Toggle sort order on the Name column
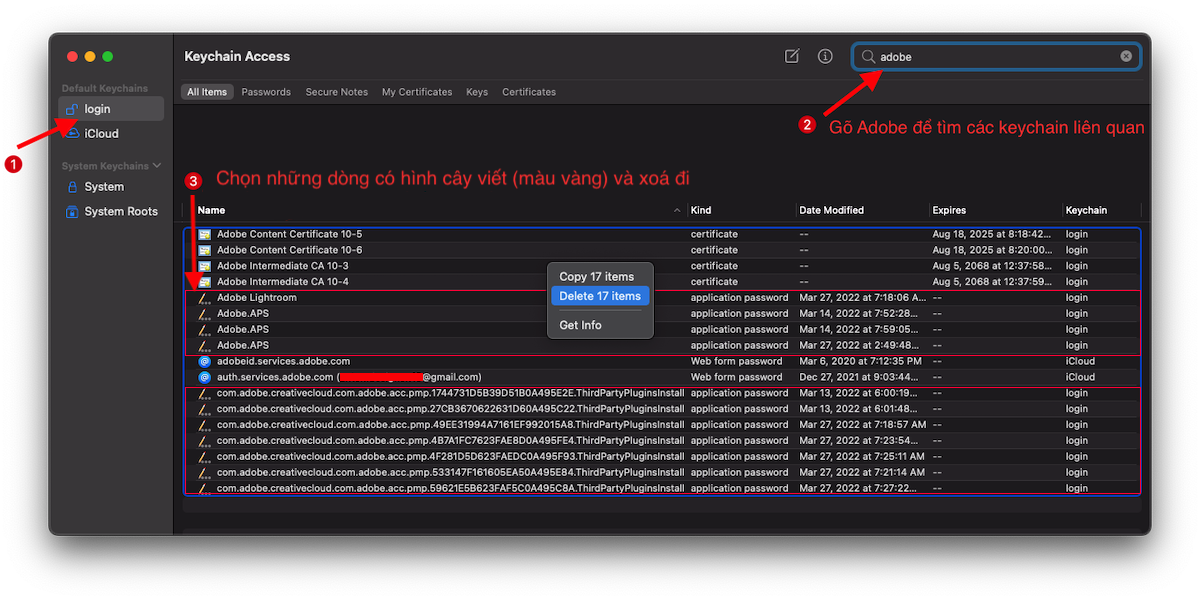1200x600 pixels. point(208,210)
